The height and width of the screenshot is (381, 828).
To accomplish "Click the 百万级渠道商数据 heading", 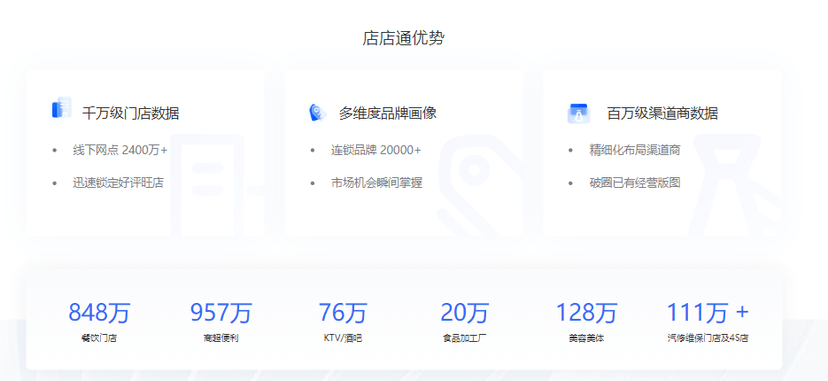I will click(x=662, y=113).
